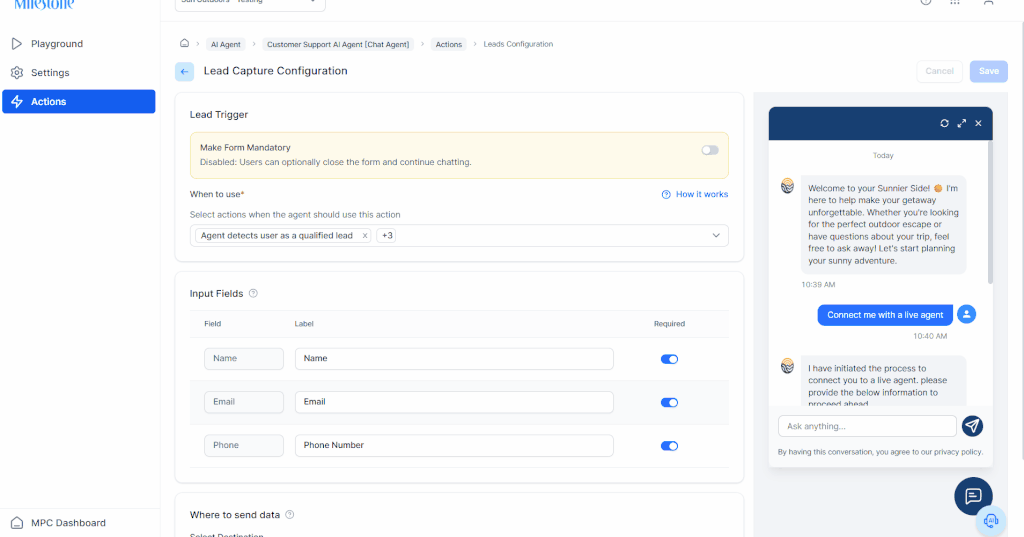Click the Cancel button

click(939, 71)
